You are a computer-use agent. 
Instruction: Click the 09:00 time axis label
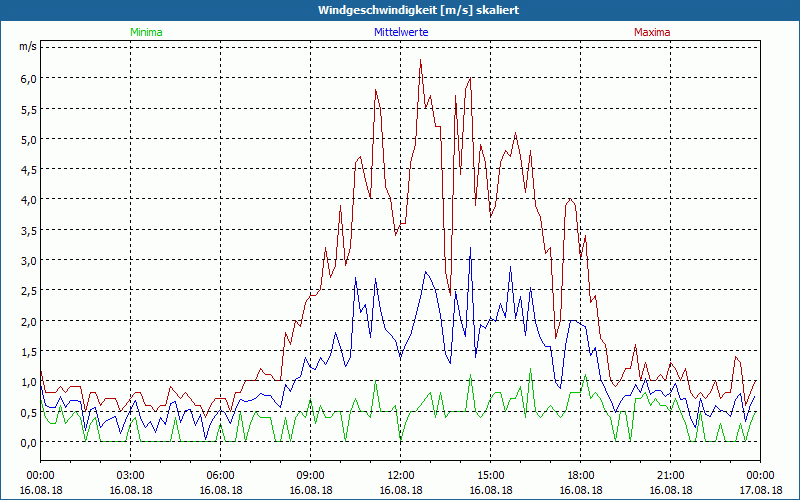[x=311, y=476]
